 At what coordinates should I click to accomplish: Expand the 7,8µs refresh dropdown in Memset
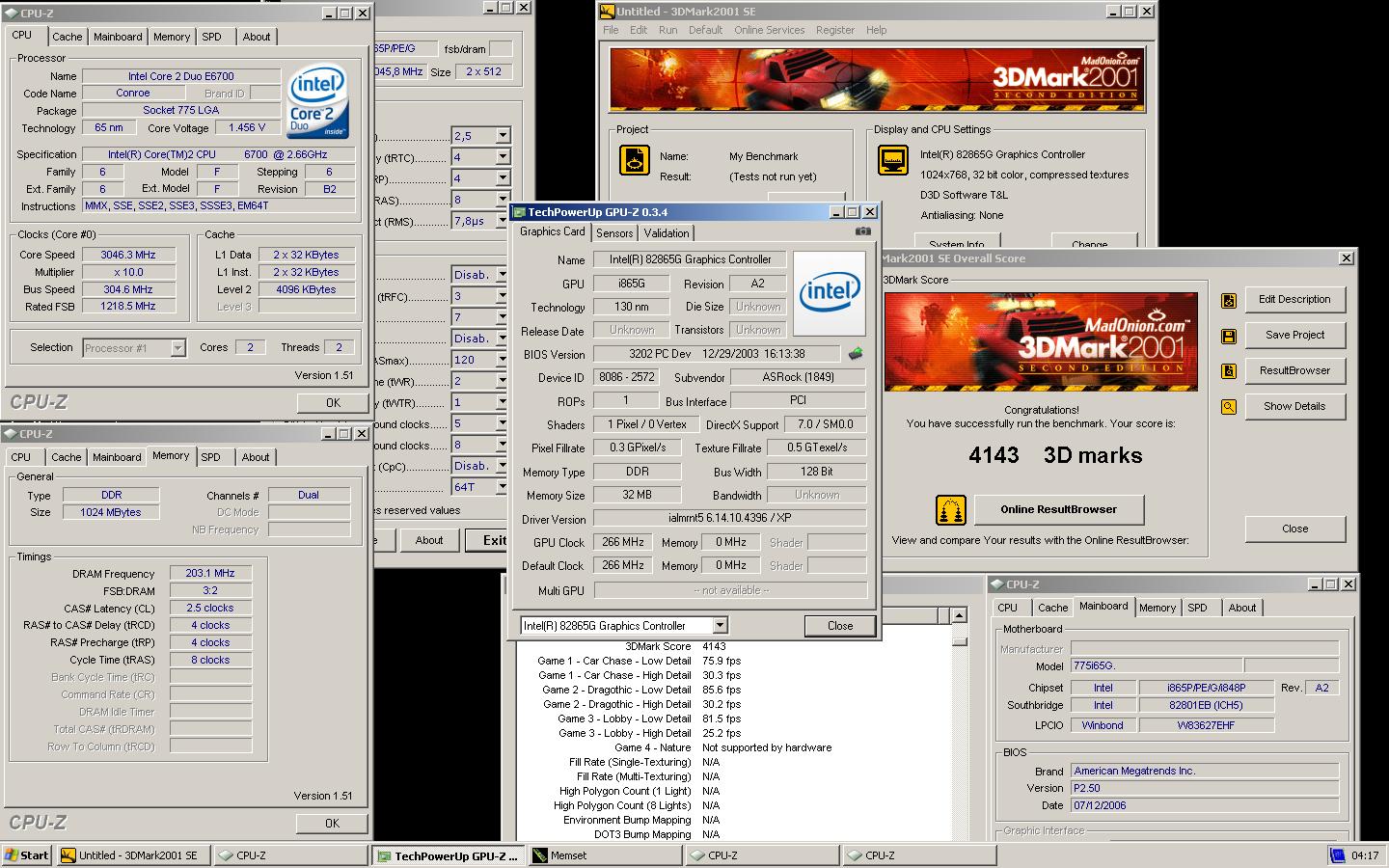[x=502, y=221]
